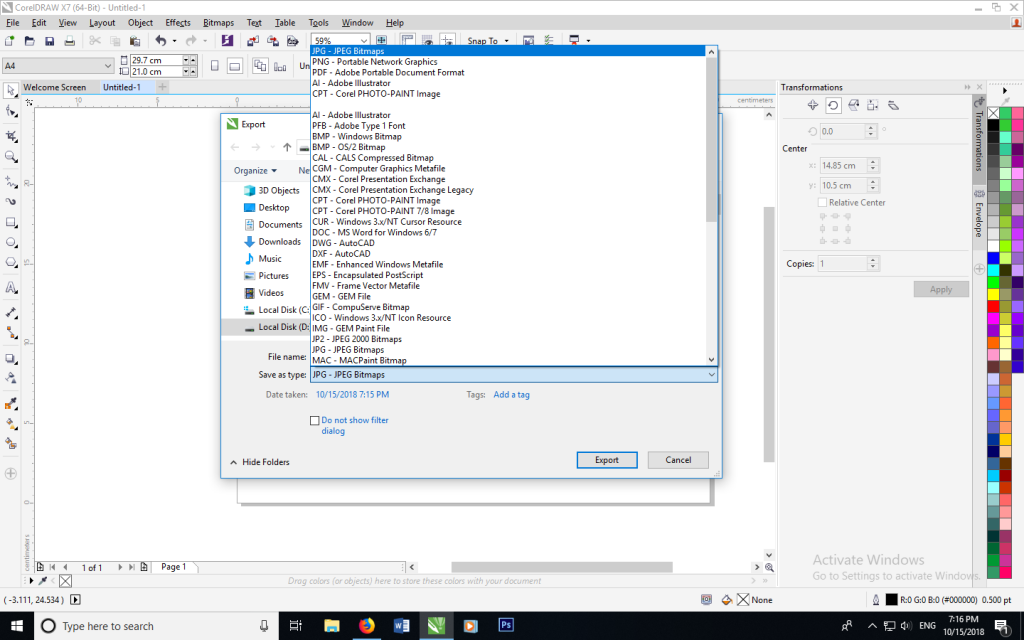Image resolution: width=1024 pixels, height=640 pixels.
Task: Collapse folders with Hide Folders
Action: pyautogui.click(x=259, y=462)
